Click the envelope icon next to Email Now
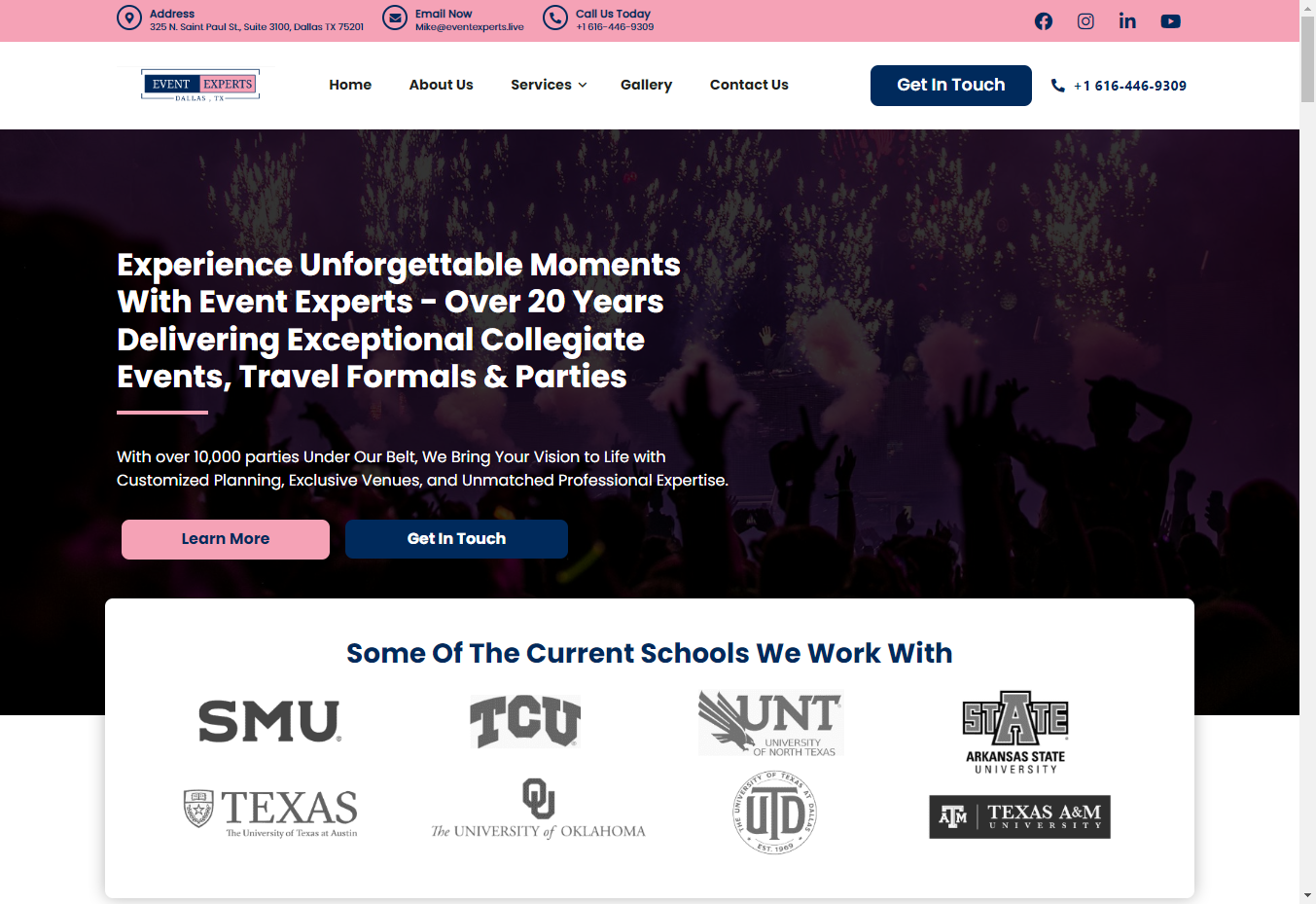This screenshot has width=1316, height=904. click(x=394, y=18)
